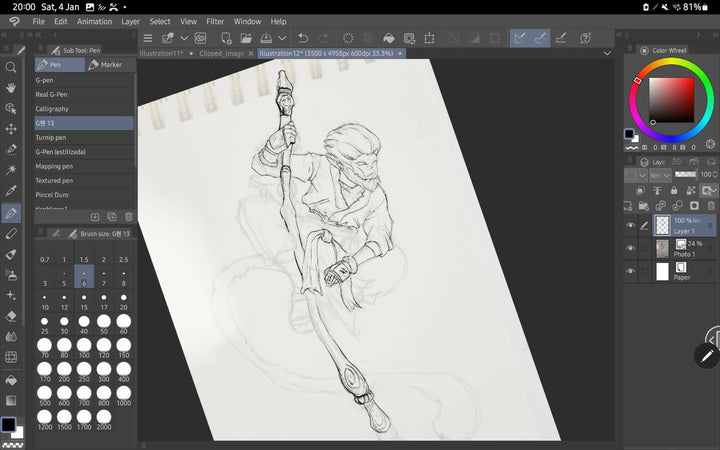Select the Eyedropper tool

pos(11,191)
